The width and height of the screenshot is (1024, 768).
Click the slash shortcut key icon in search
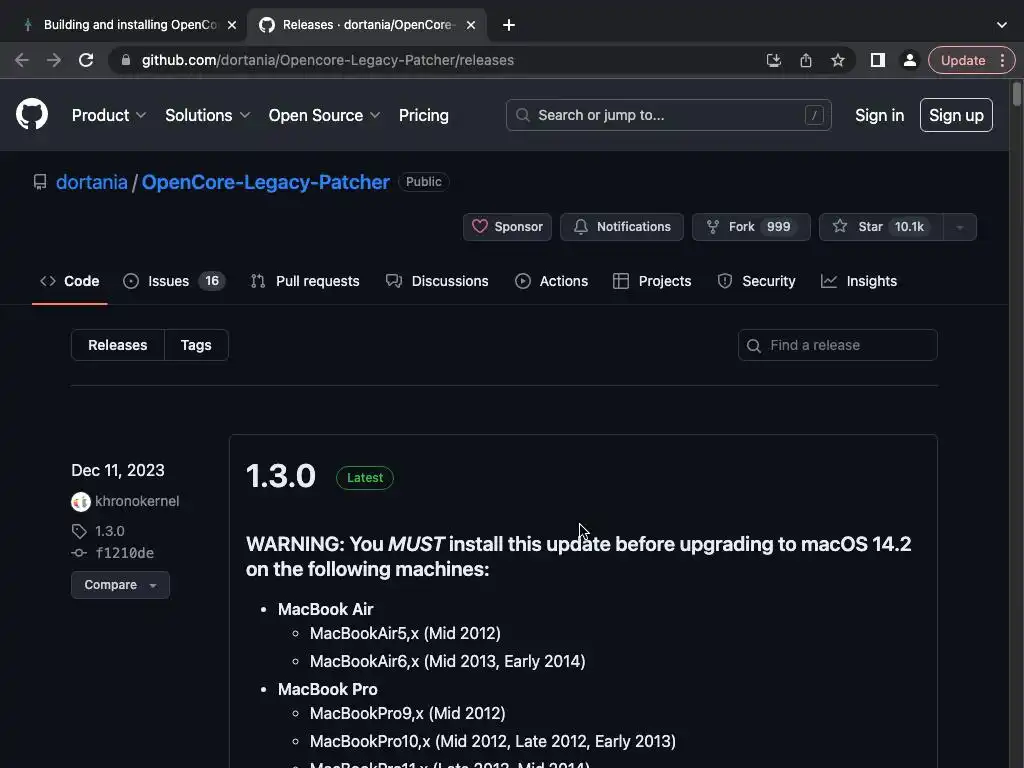coord(814,115)
